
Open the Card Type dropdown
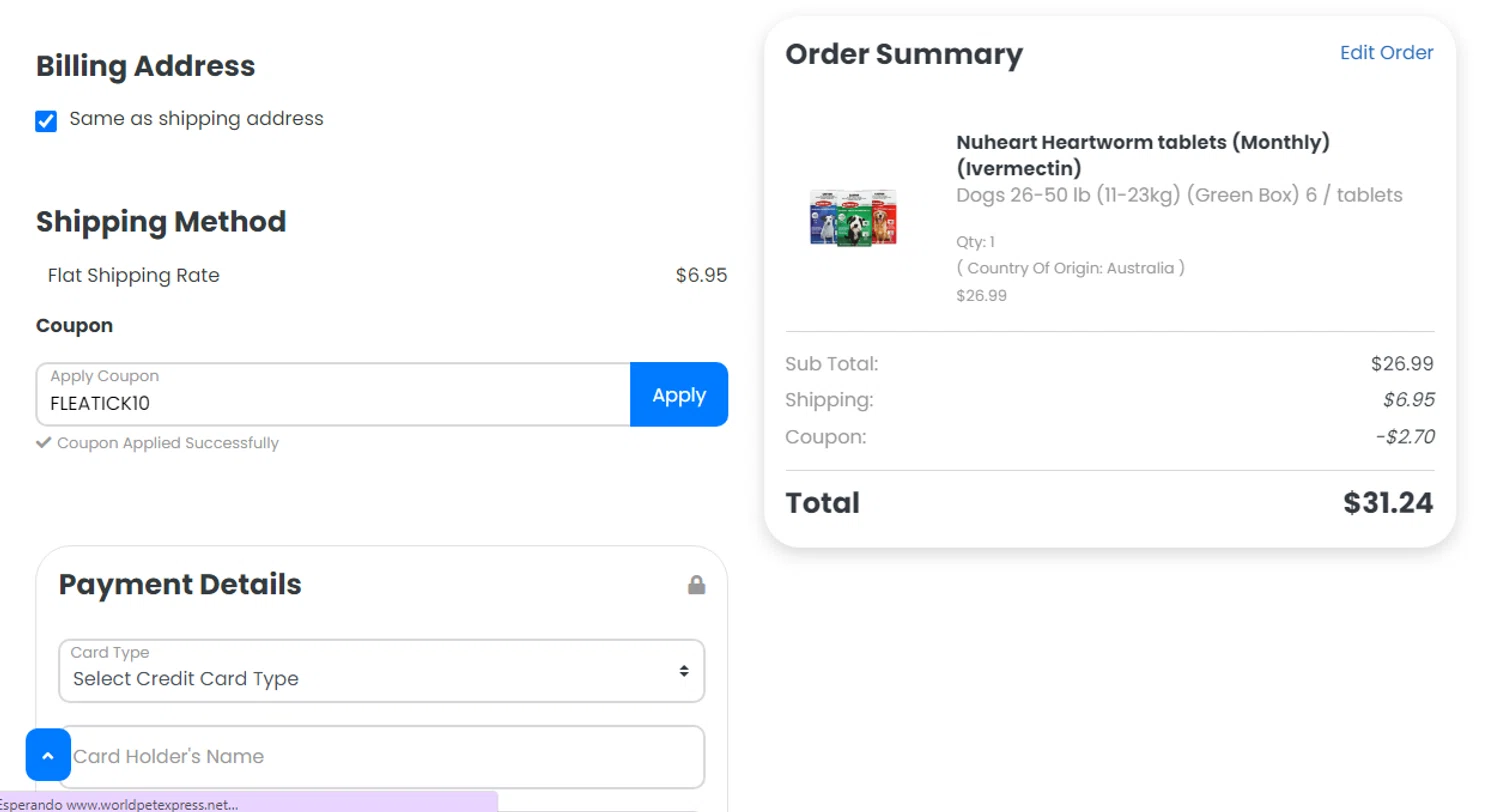(381, 671)
